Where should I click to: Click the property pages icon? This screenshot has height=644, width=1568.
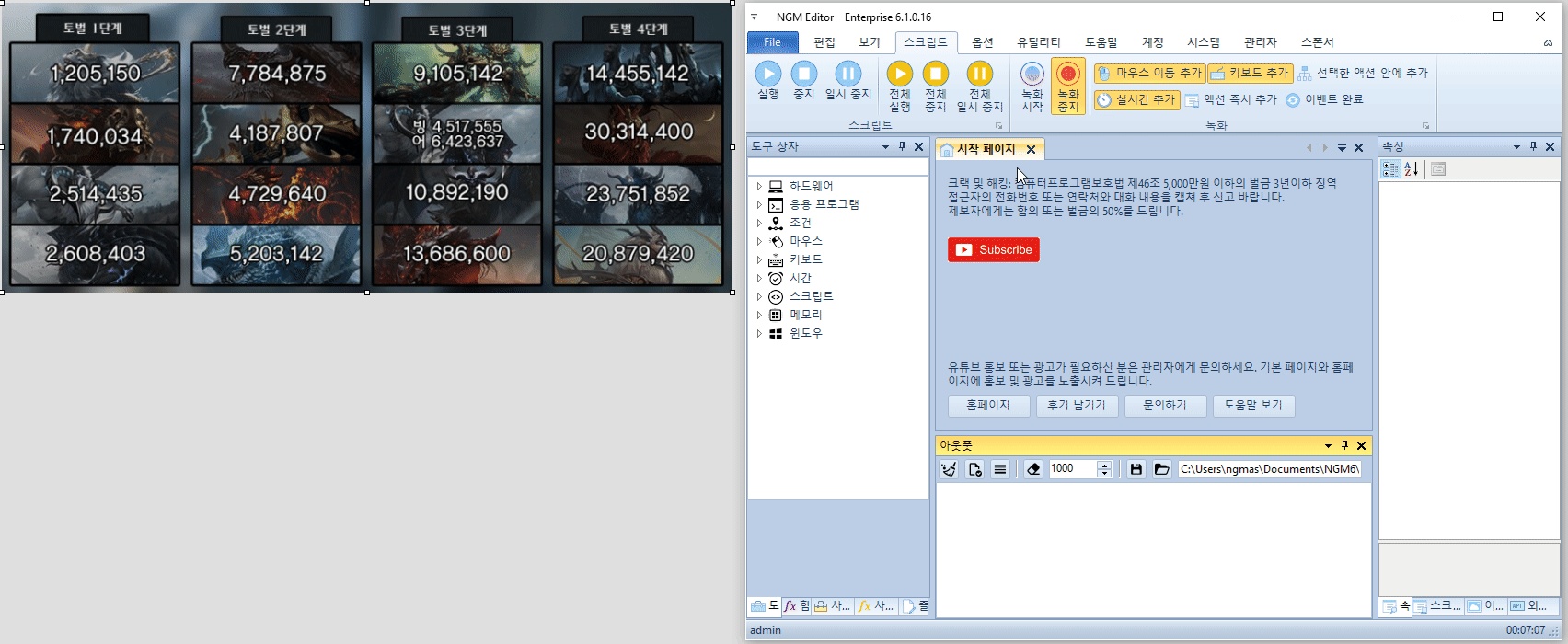[x=1438, y=169]
